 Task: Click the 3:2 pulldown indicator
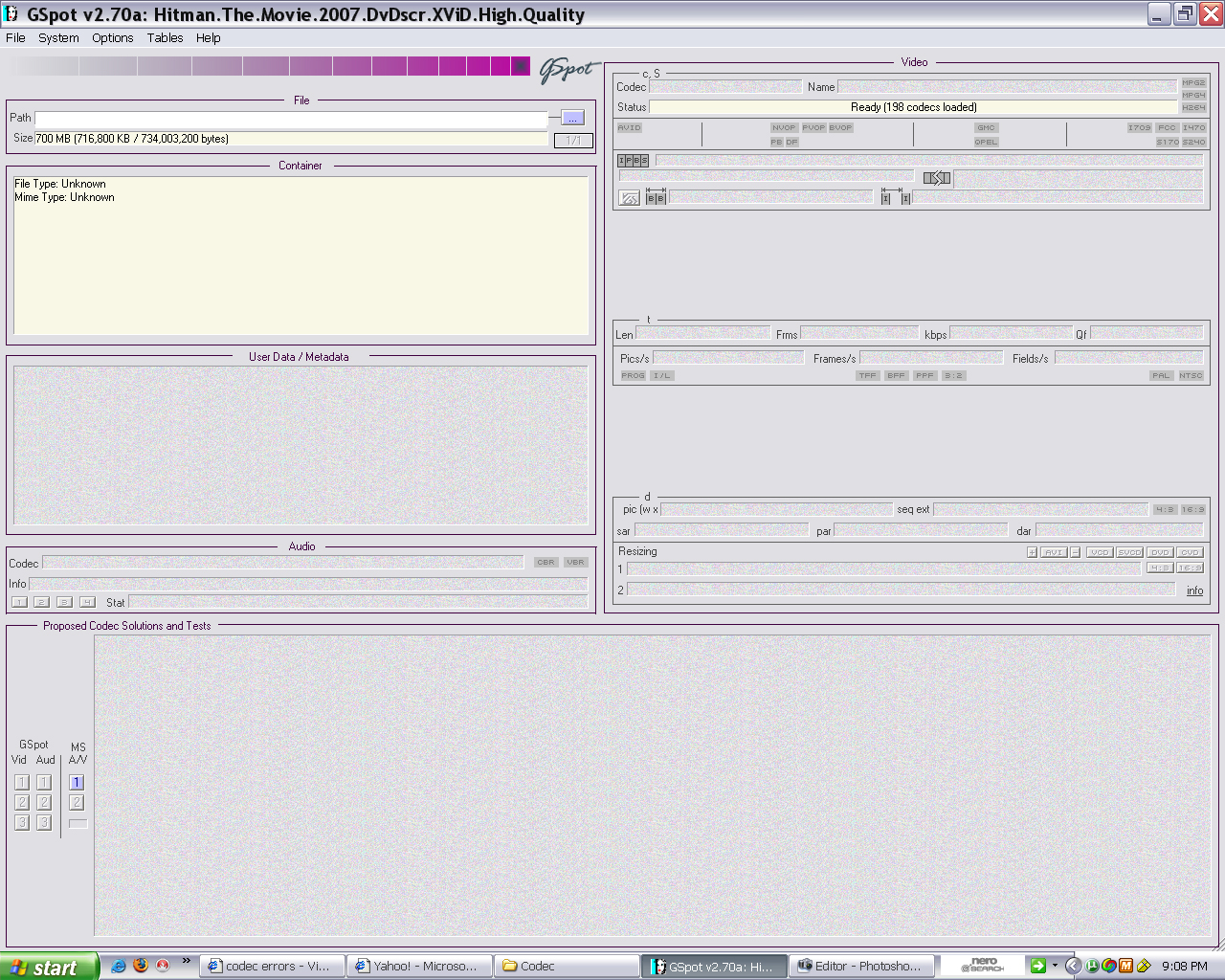coord(953,375)
